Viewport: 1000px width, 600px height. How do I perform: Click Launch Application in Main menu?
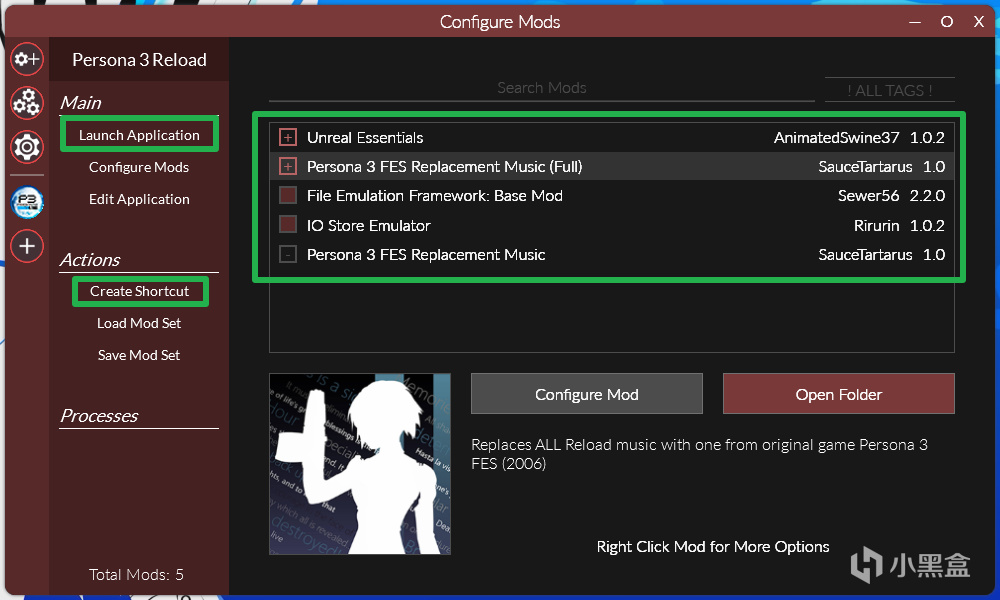click(139, 135)
